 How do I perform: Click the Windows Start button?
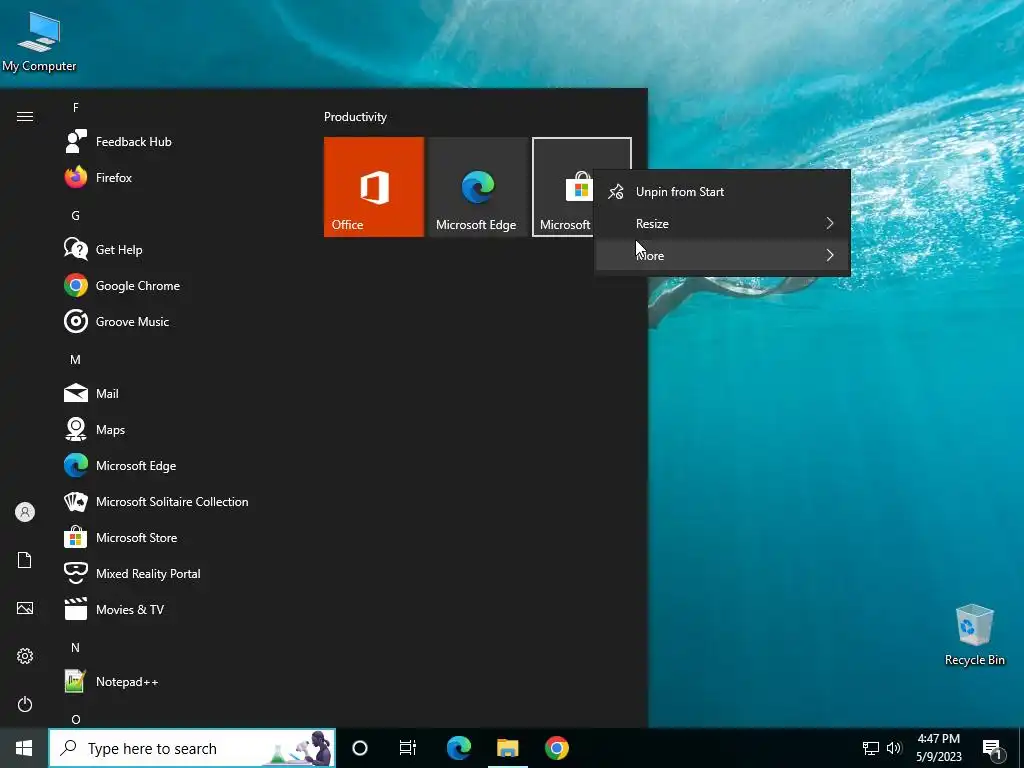(24, 748)
